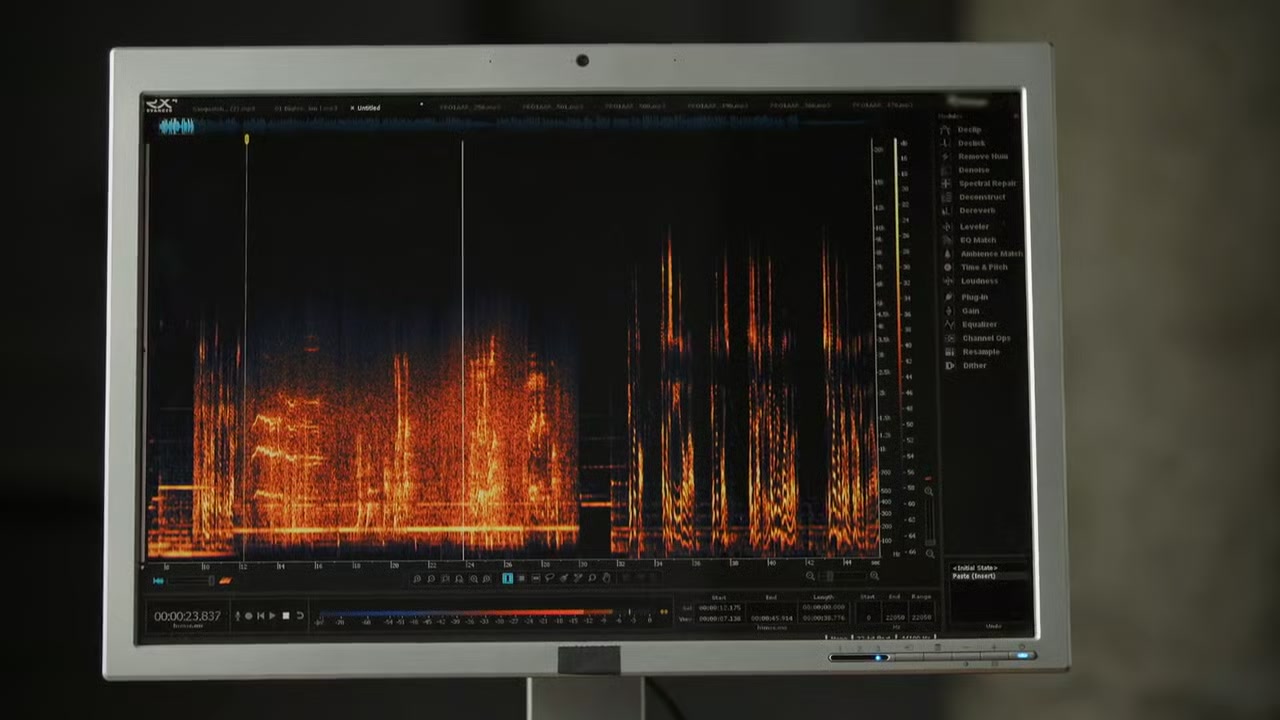Screen dimensions: 1280x720
Task: Open the Declip module
Action: tap(969, 130)
